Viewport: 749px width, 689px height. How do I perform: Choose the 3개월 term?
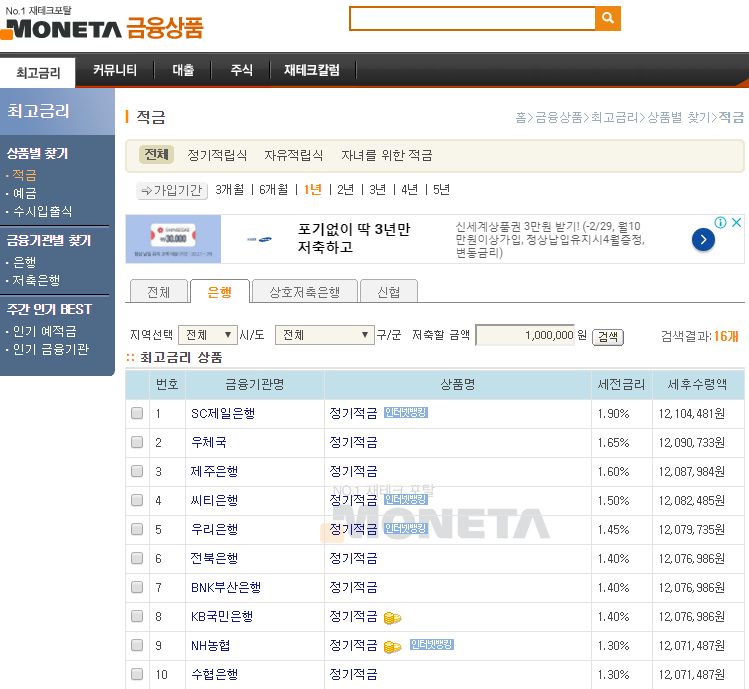tap(230, 190)
